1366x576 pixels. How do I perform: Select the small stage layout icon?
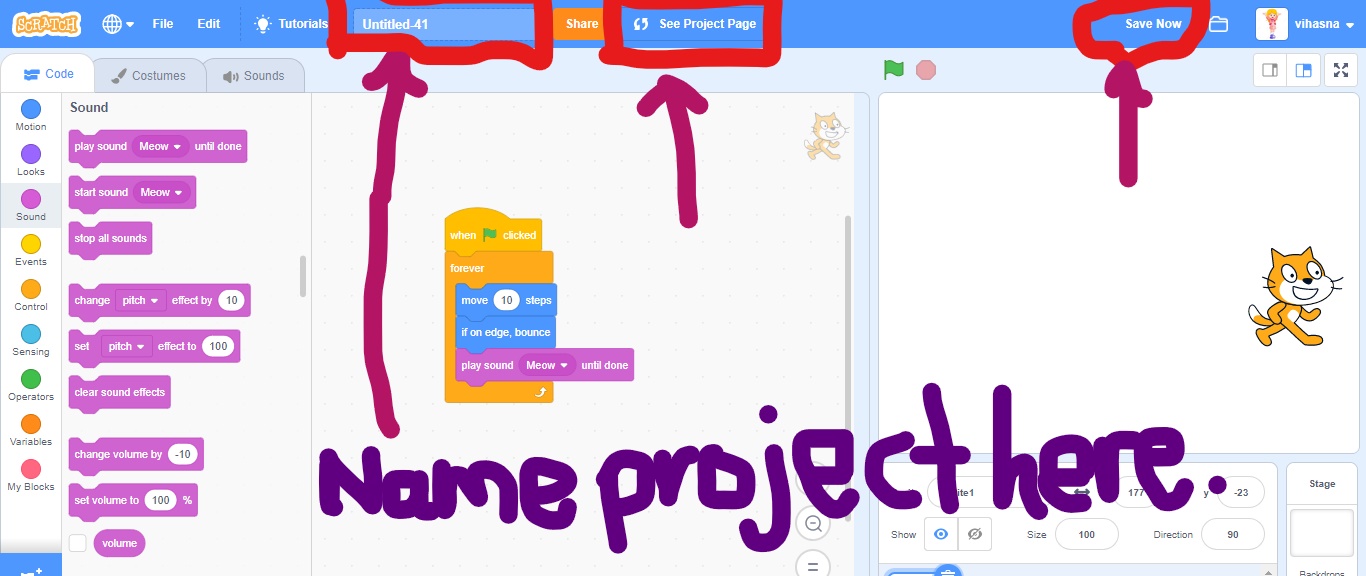tap(1268, 70)
